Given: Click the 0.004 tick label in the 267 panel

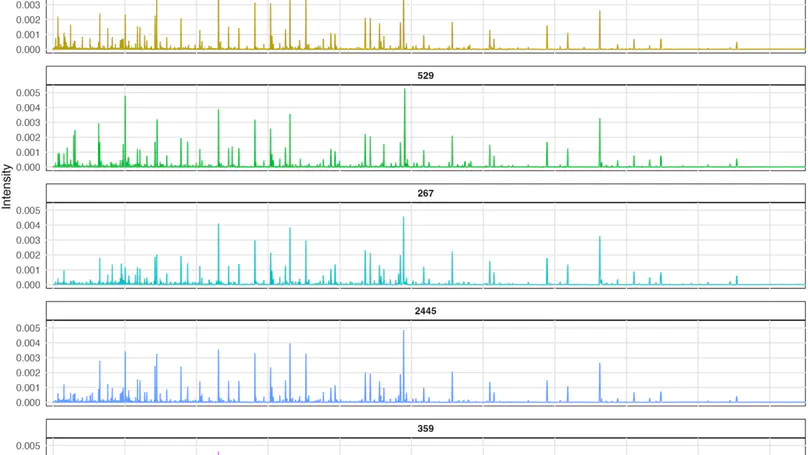Looking at the screenshot, I should point(28,226).
